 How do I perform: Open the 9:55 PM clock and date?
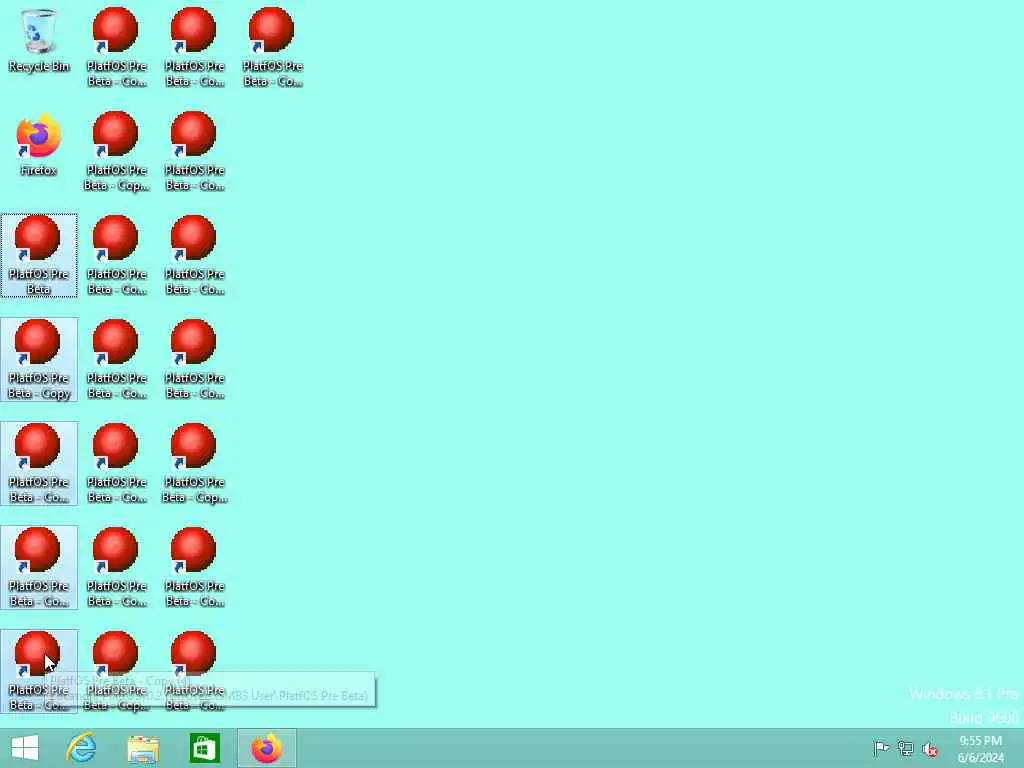point(980,749)
